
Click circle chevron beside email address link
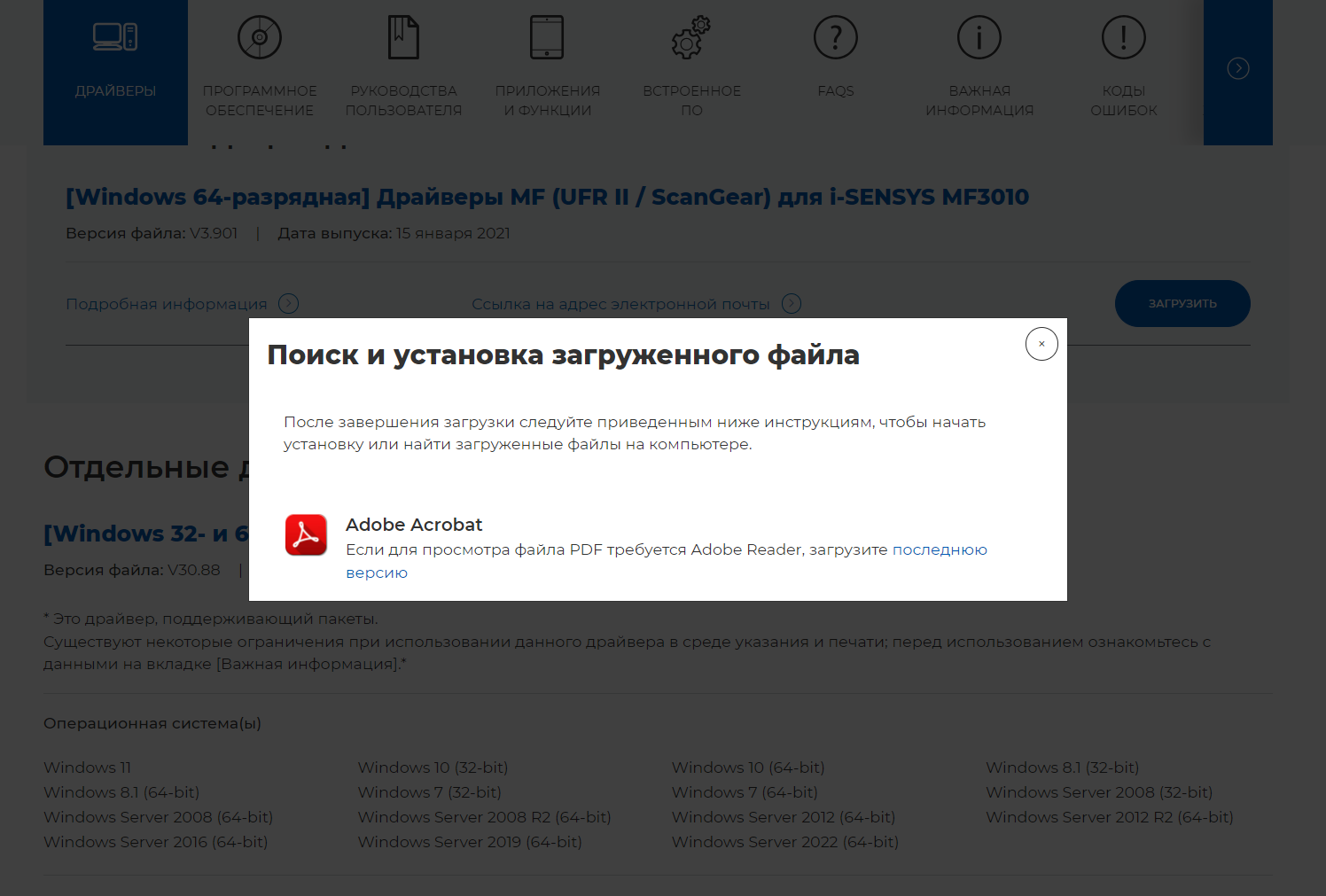pyautogui.click(x=792, y=304)
